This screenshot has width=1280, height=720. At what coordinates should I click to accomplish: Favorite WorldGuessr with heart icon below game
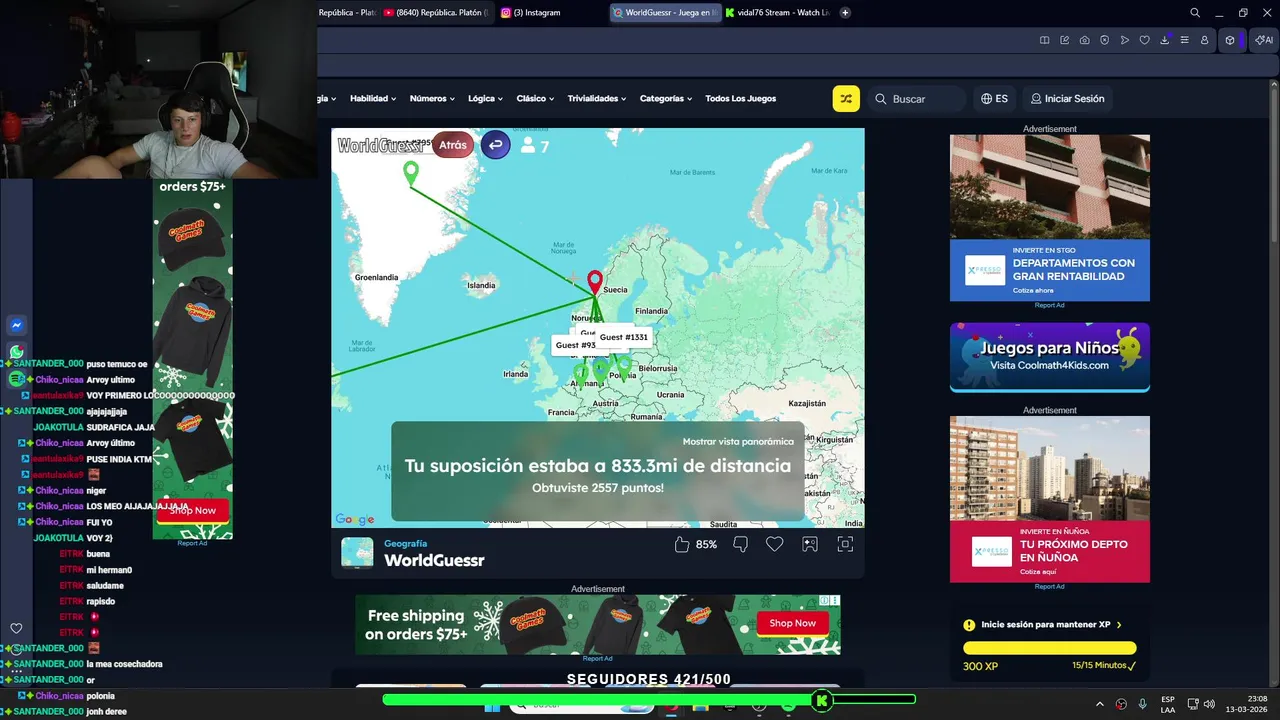[x=775, y=544]
